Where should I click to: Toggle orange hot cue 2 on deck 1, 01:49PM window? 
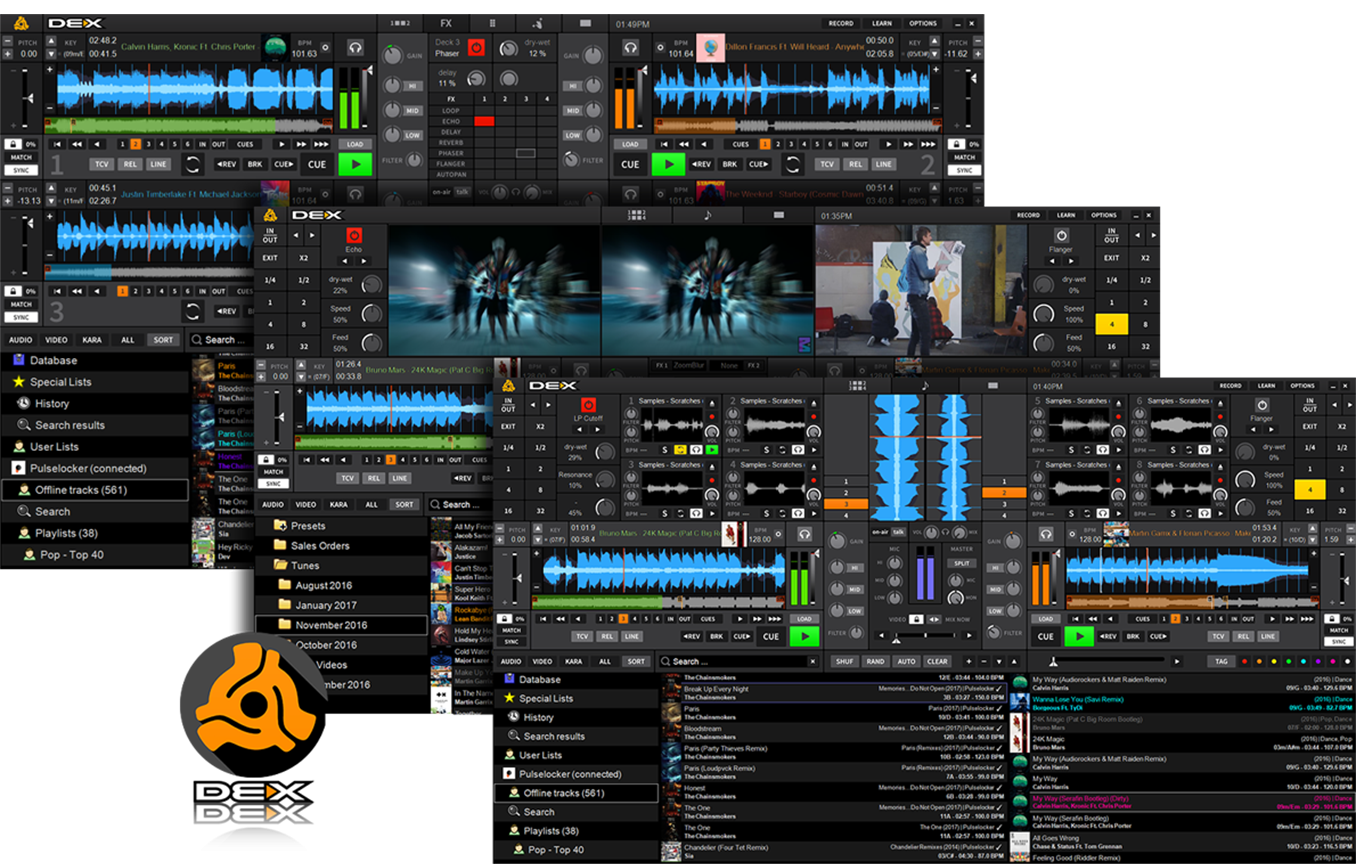click(x=136, y=144)
